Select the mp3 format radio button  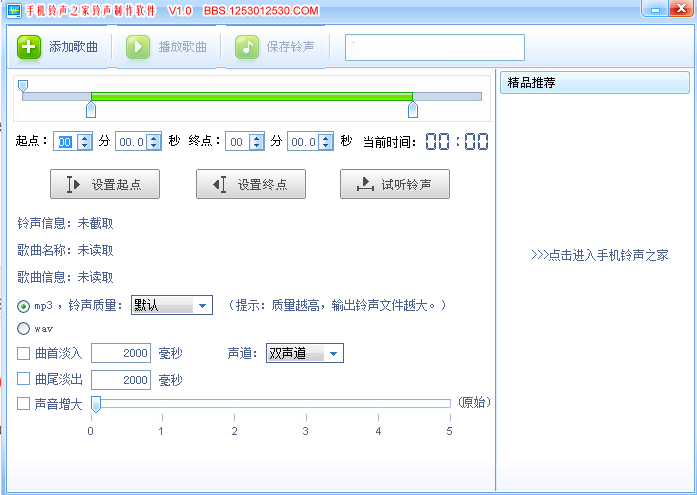pos(23,306)
